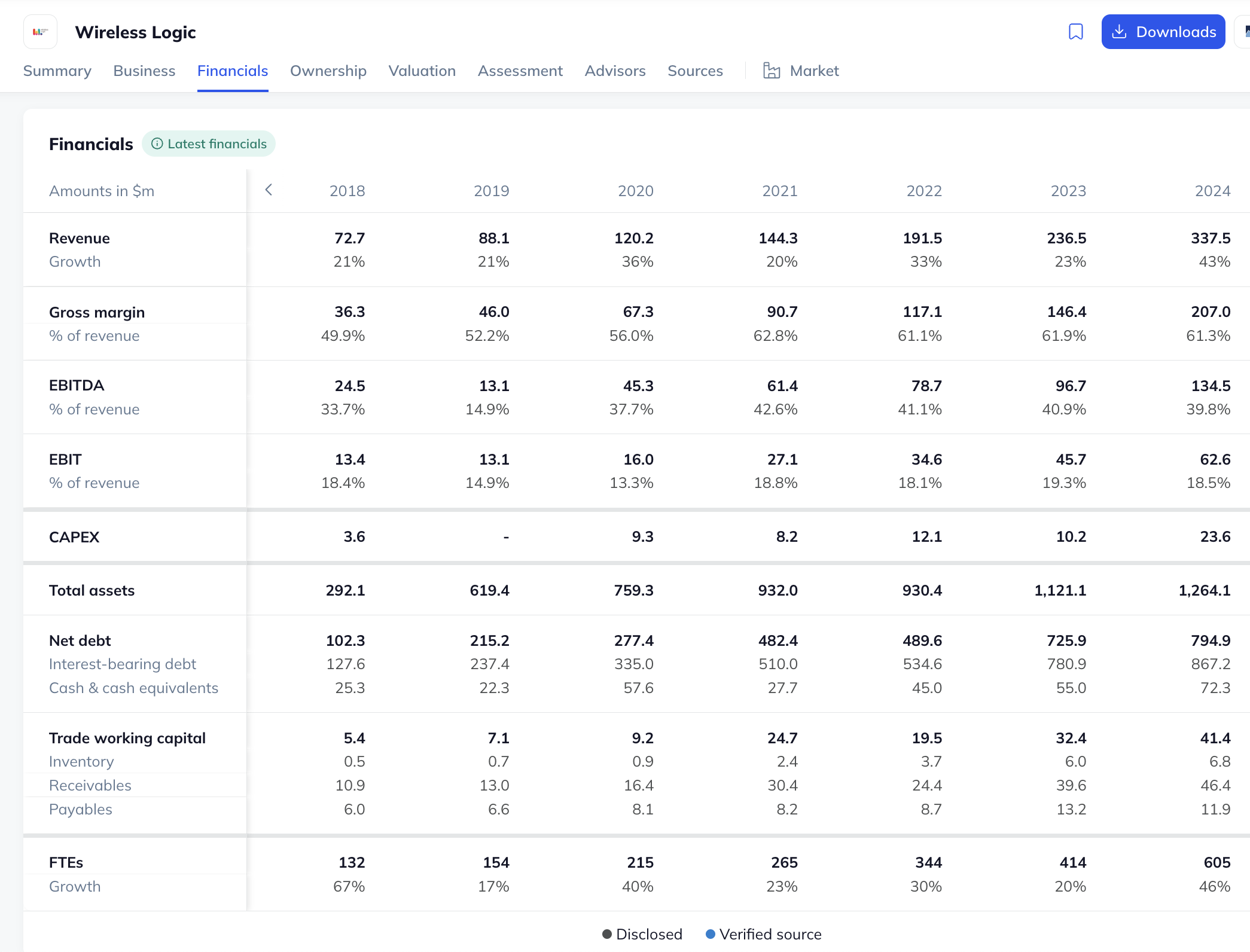
Task: Switch to the Assessment tab
Action: click(520, 71)
